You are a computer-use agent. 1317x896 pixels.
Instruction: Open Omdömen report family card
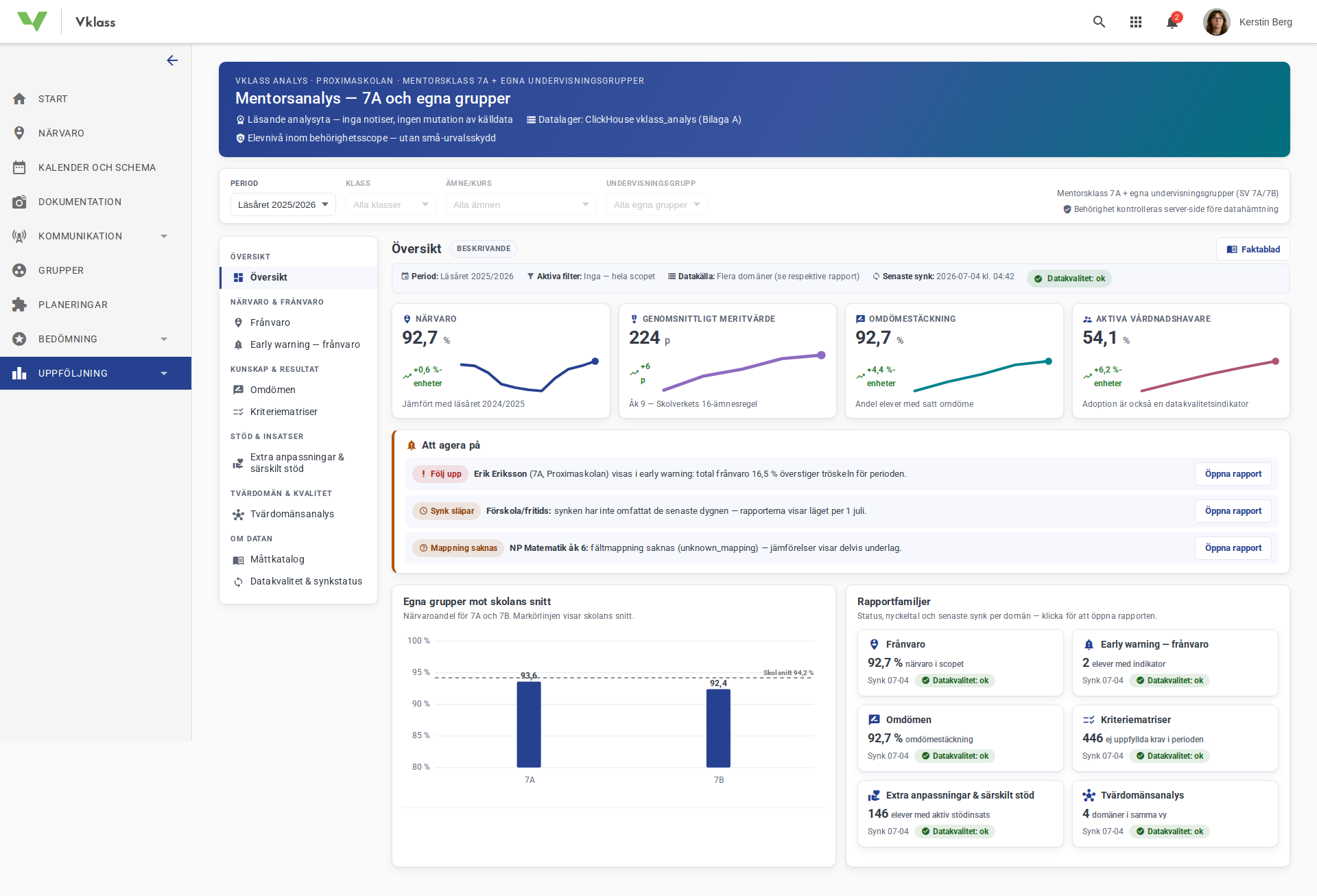pos(960,738)
